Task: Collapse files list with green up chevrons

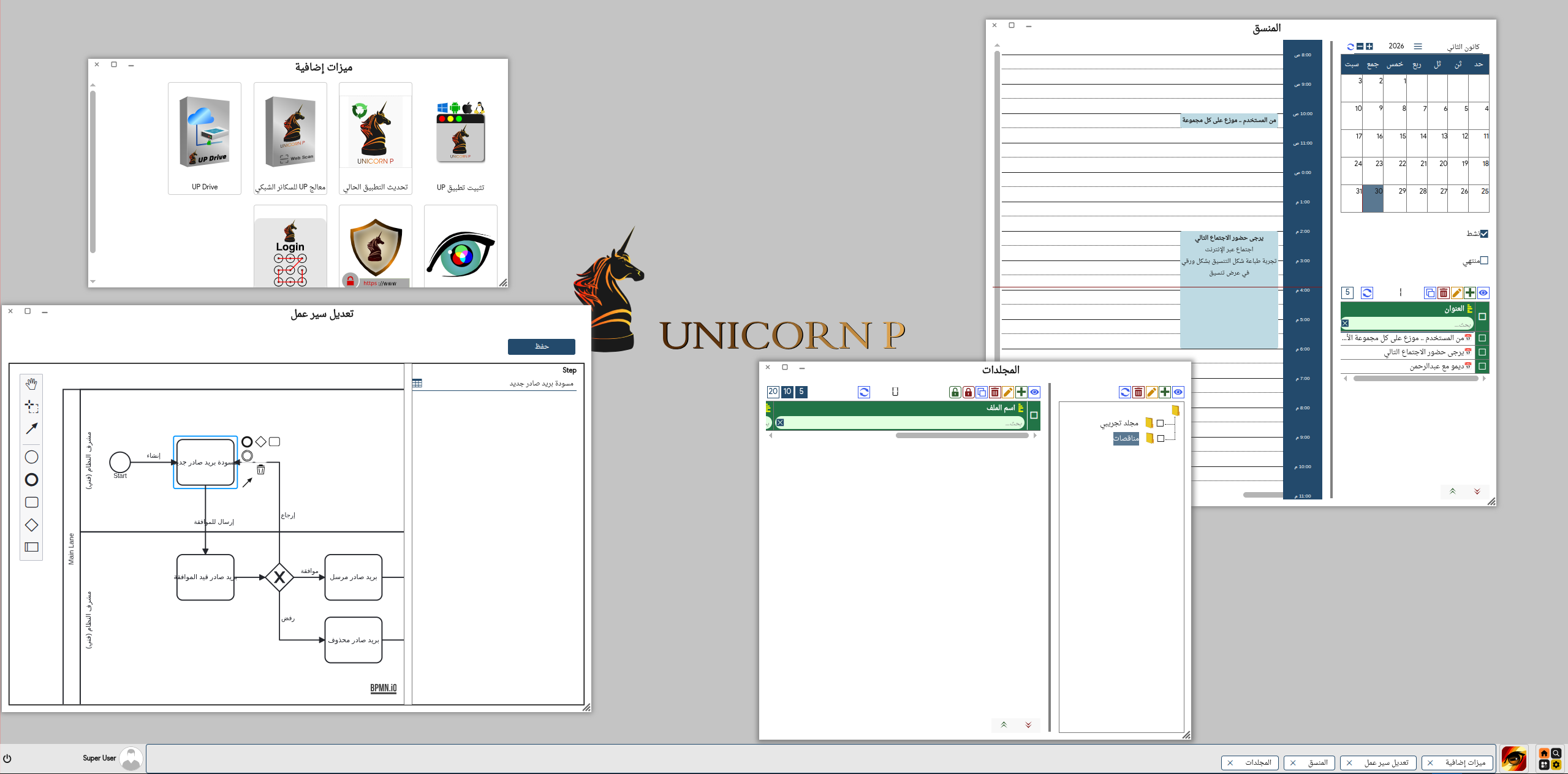Action: [x=1004, y=725]
